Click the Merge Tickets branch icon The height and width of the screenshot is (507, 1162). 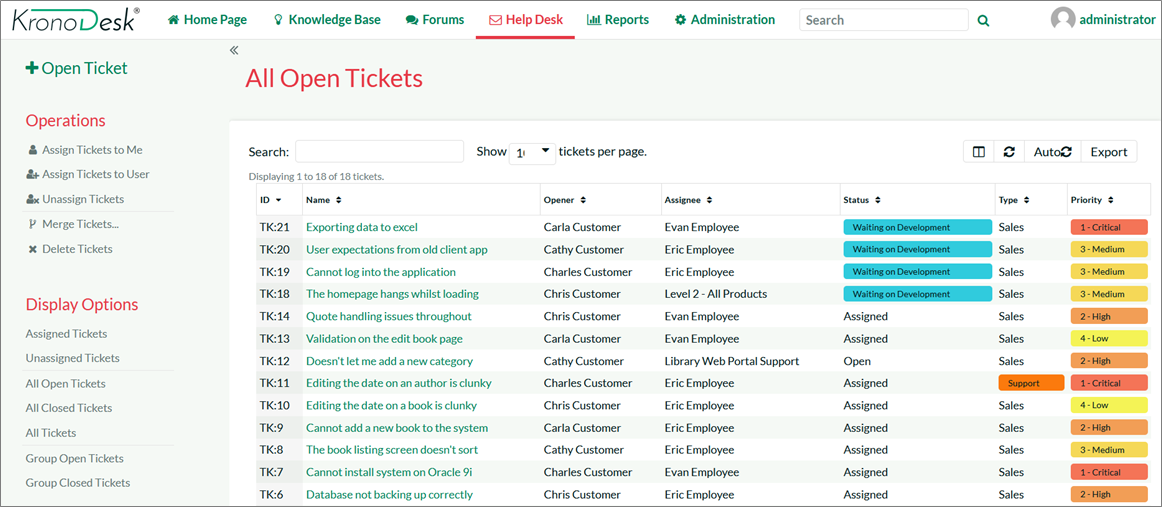tap(33, 224)
